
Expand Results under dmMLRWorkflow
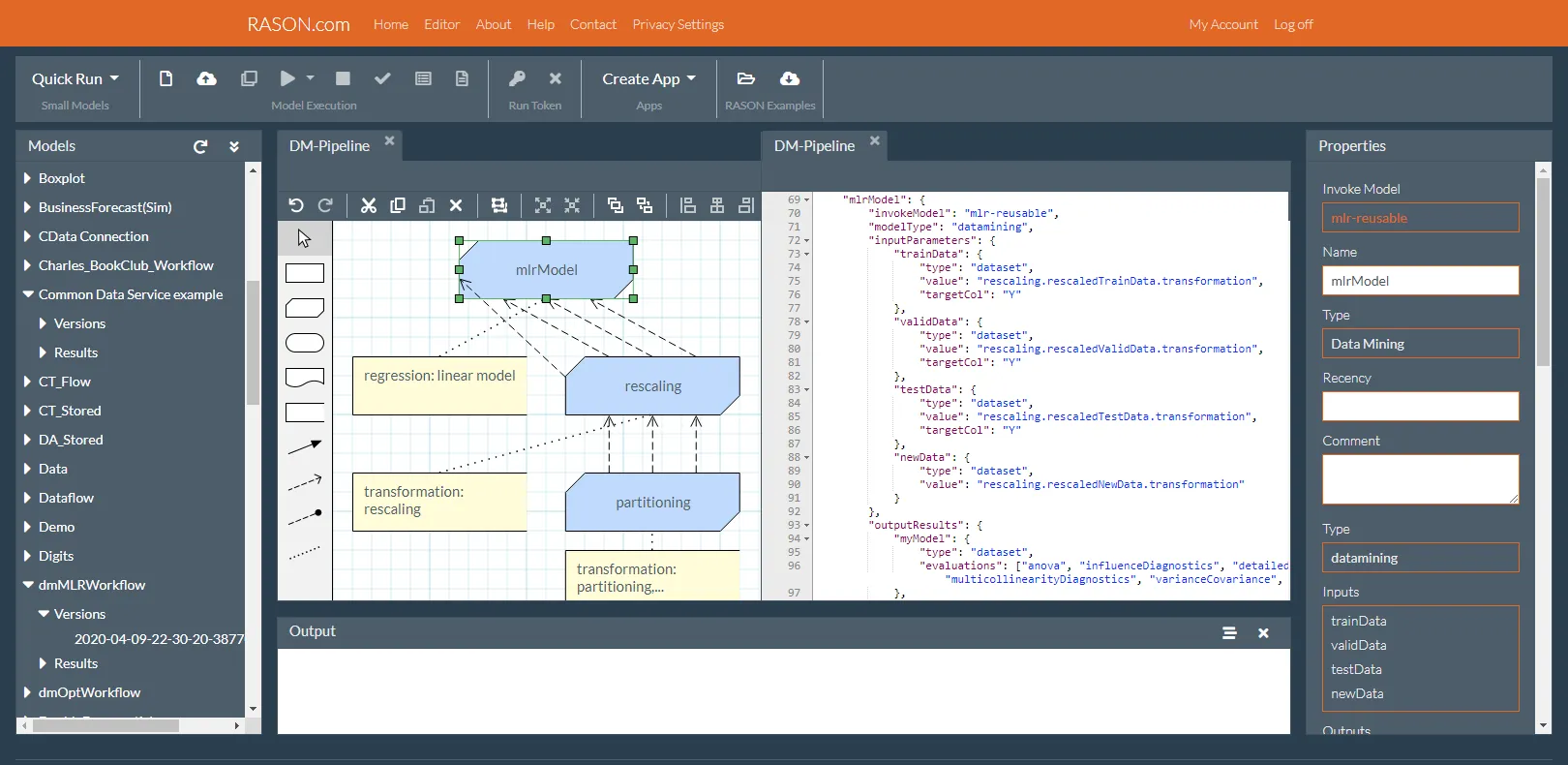tap(43, 663)
